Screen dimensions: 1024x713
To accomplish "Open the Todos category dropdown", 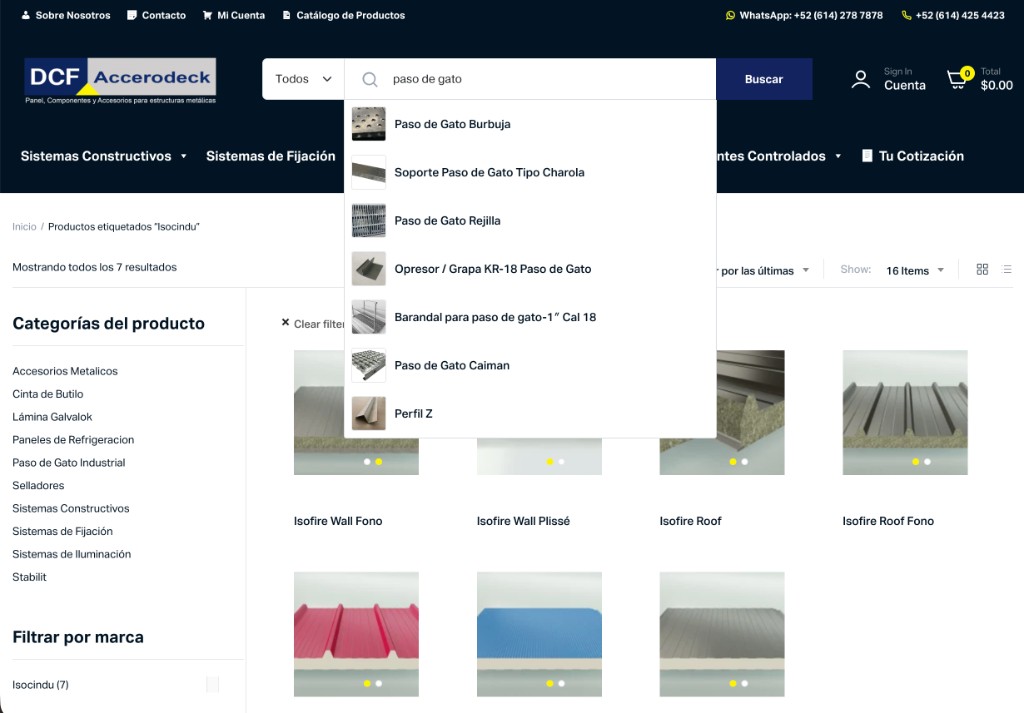I will coord(303,79).
